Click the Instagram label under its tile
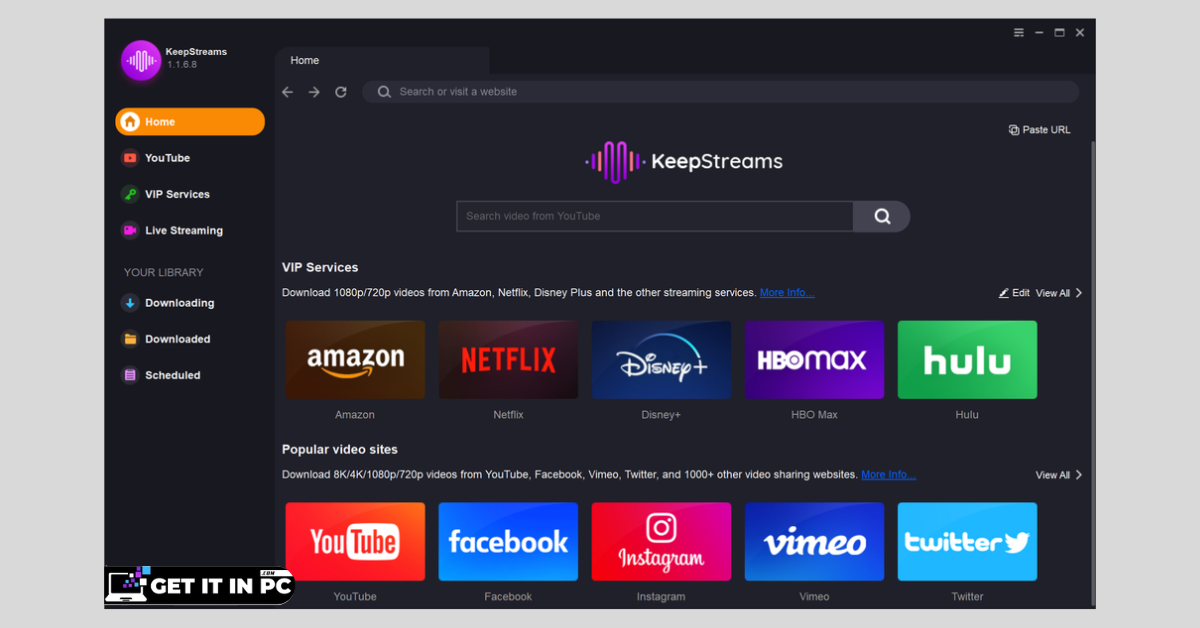Viewport: 1200px width, 628px height. (661, 597)
